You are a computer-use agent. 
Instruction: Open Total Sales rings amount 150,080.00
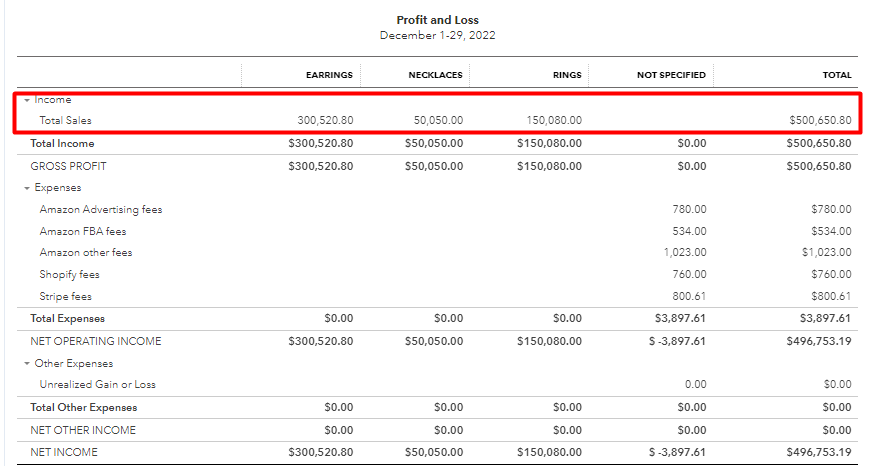(x=554, y=120)
